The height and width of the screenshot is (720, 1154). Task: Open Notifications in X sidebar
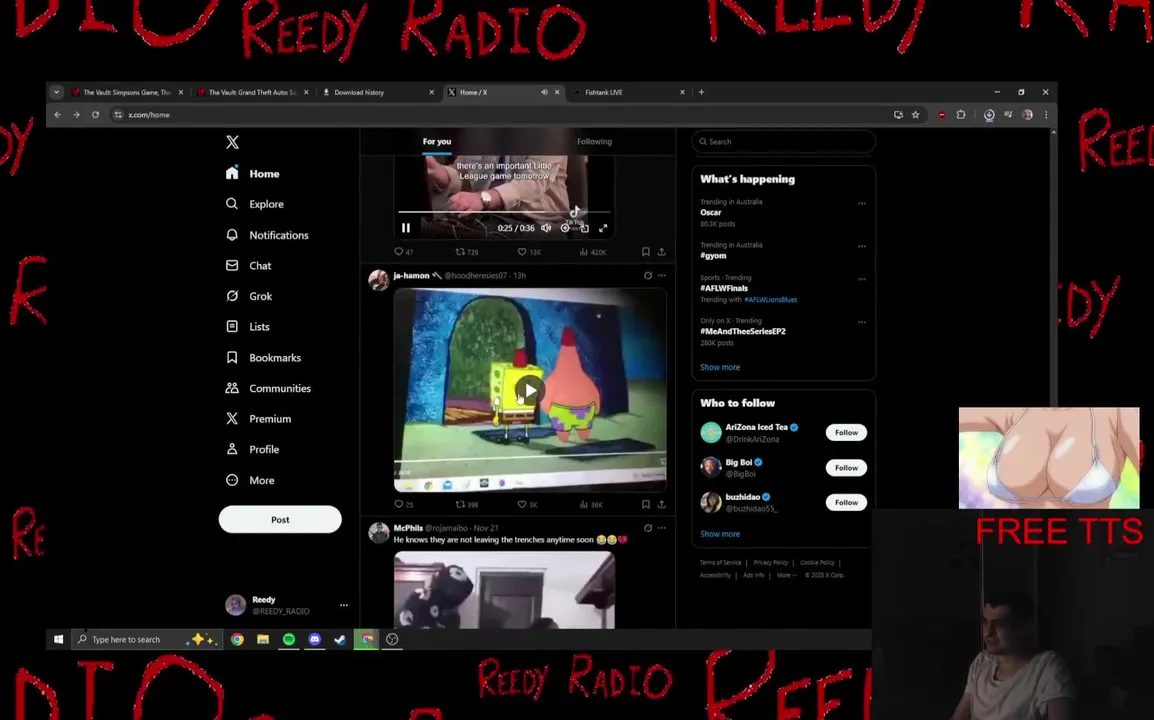coord(267,235)
